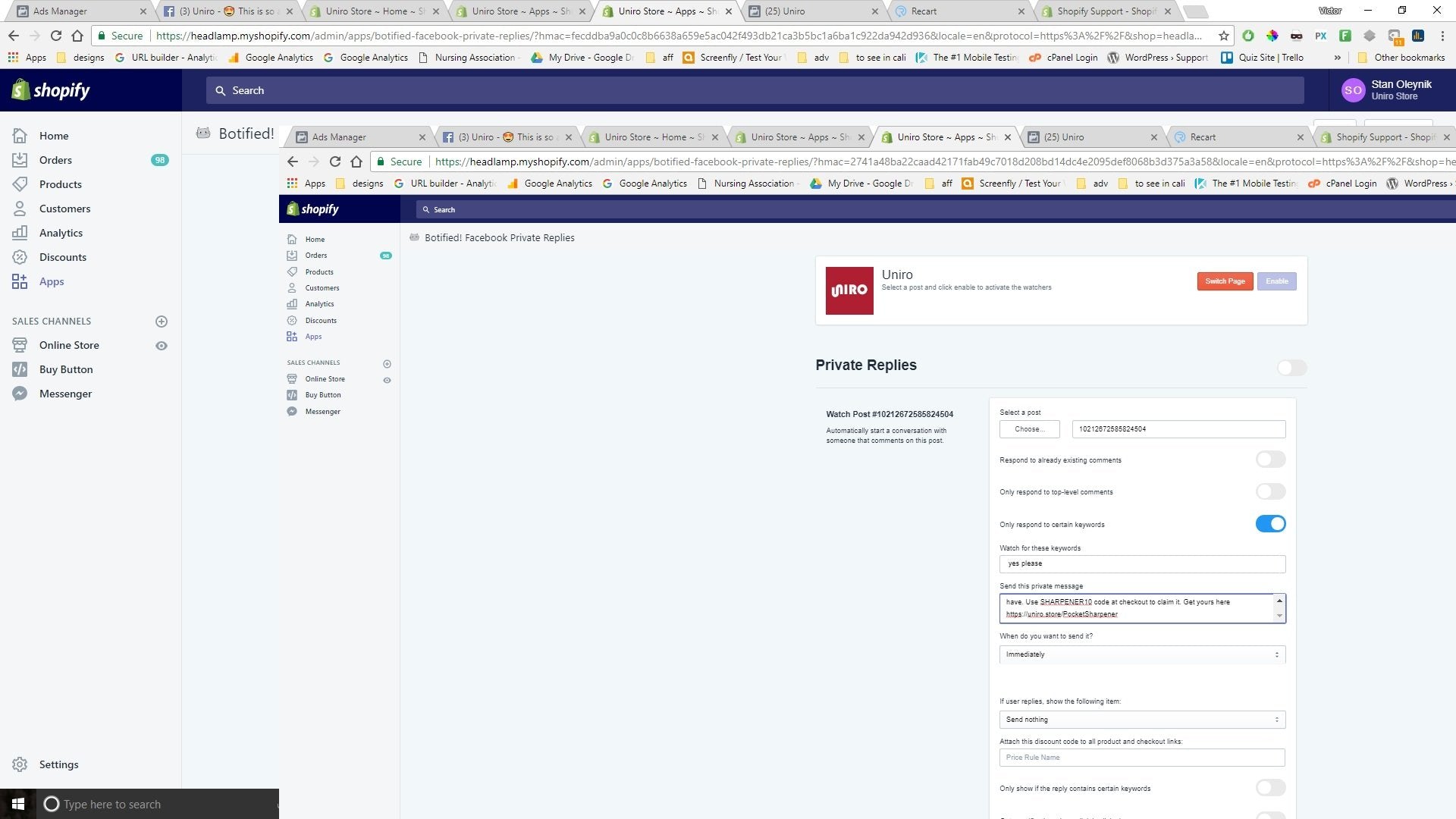The height and width of the screenshot is (819, 1456).
Task: Toggle Only respond to certain keywords off
Action: pyautogui.click(x=1270, y=524)
